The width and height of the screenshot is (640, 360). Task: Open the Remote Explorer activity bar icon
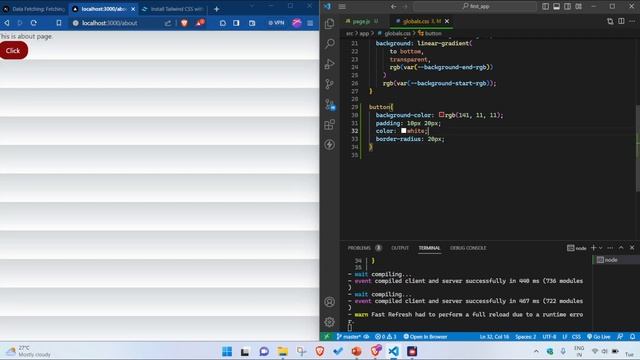329,104
